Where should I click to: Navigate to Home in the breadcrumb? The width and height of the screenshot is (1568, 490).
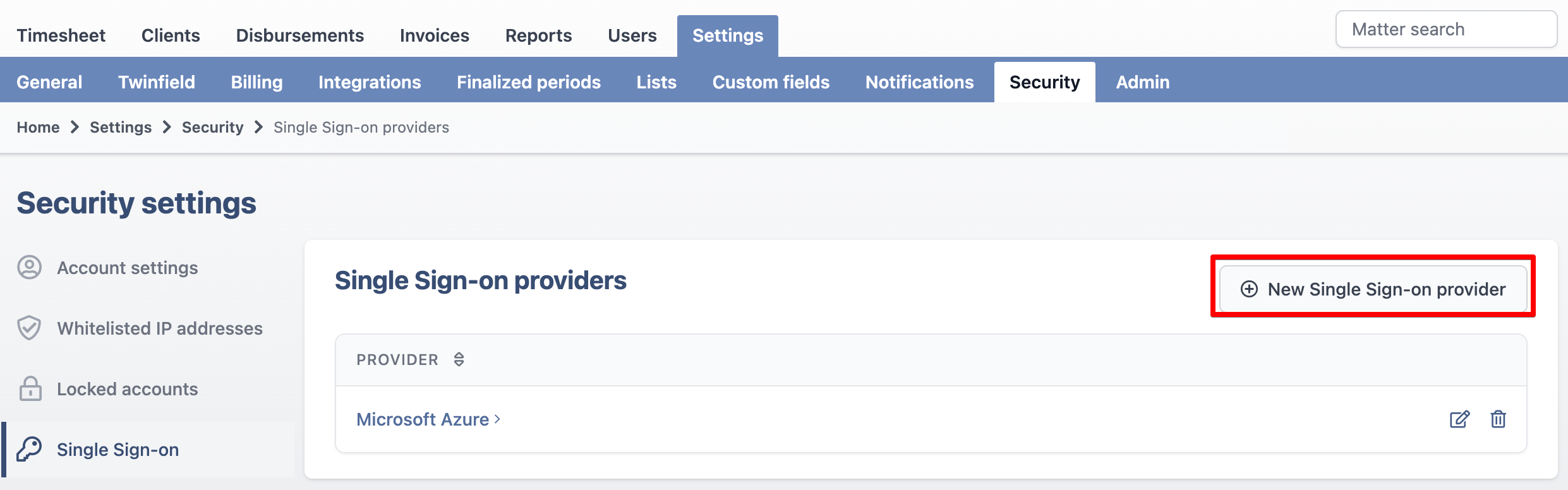pos(38,128)
